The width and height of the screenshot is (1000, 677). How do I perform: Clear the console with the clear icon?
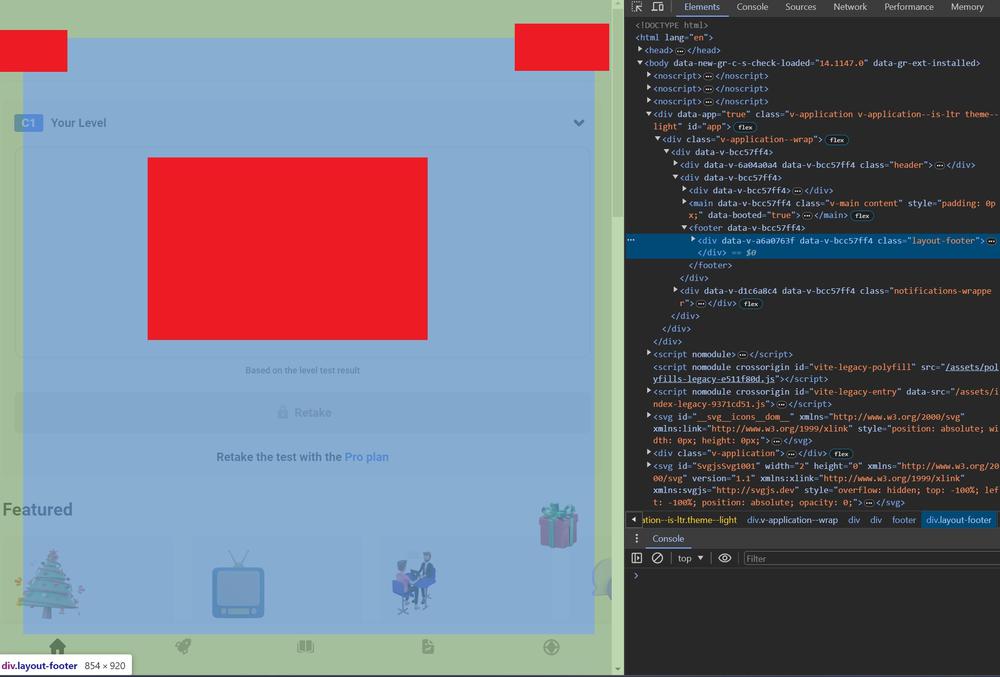(657, 558)
